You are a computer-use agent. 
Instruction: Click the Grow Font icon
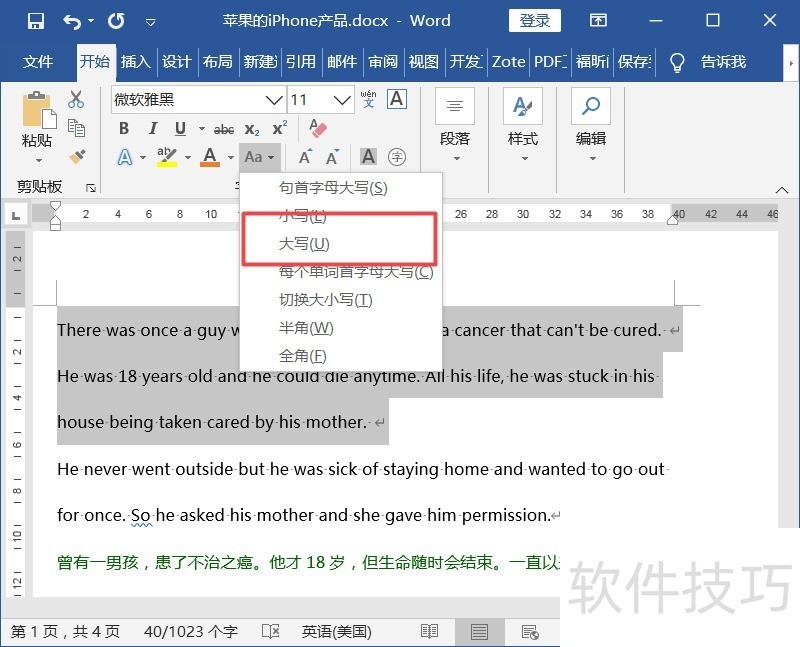[x=305, y=157]
